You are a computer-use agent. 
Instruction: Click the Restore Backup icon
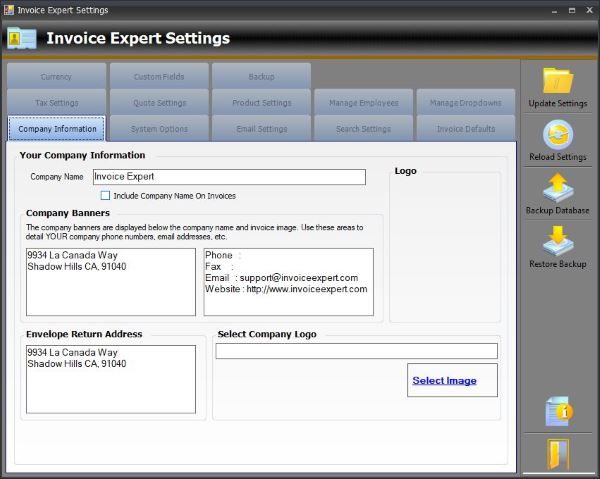(558, 241)
